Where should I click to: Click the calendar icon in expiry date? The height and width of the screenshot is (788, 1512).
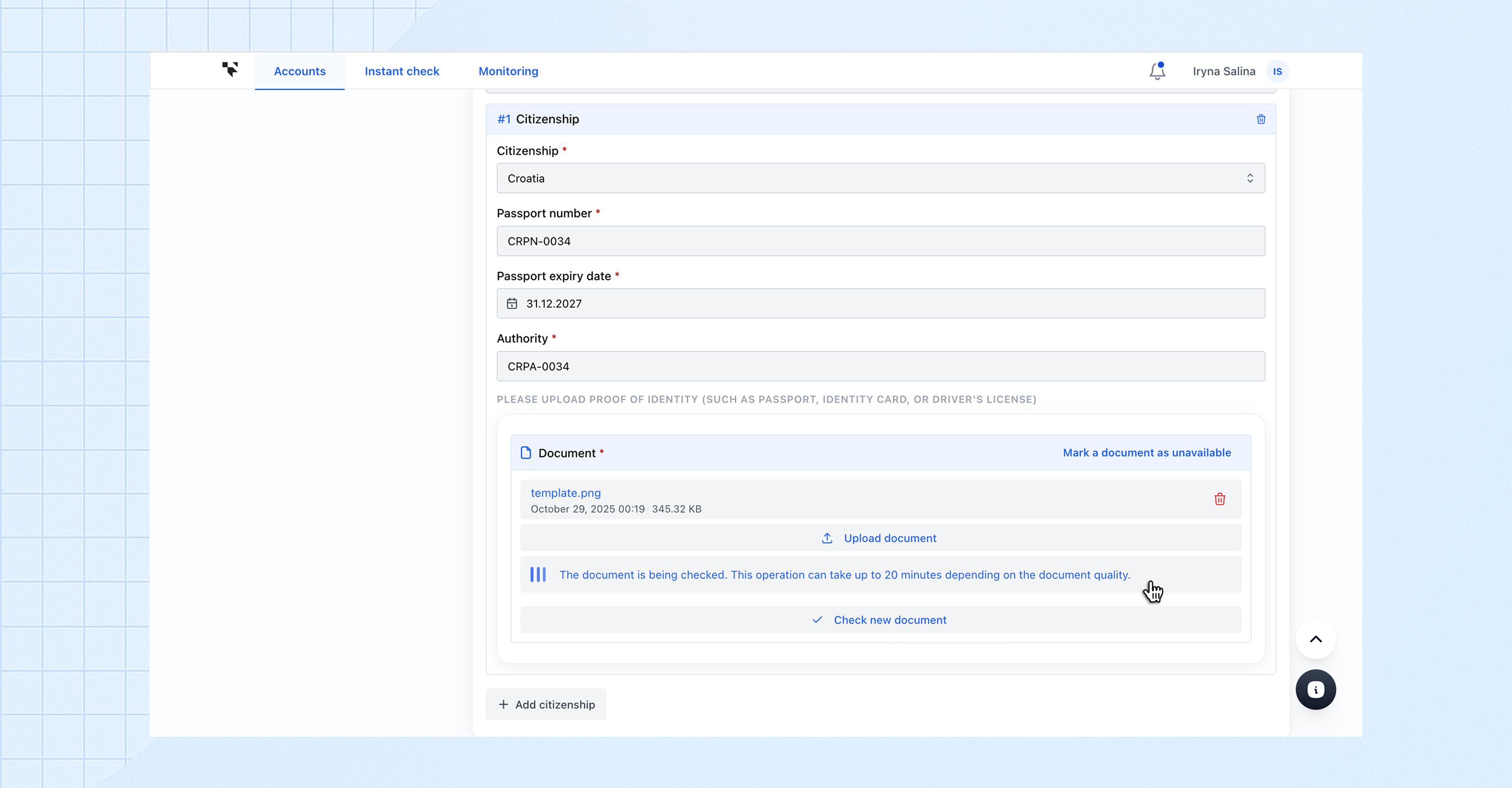(512, 303)
